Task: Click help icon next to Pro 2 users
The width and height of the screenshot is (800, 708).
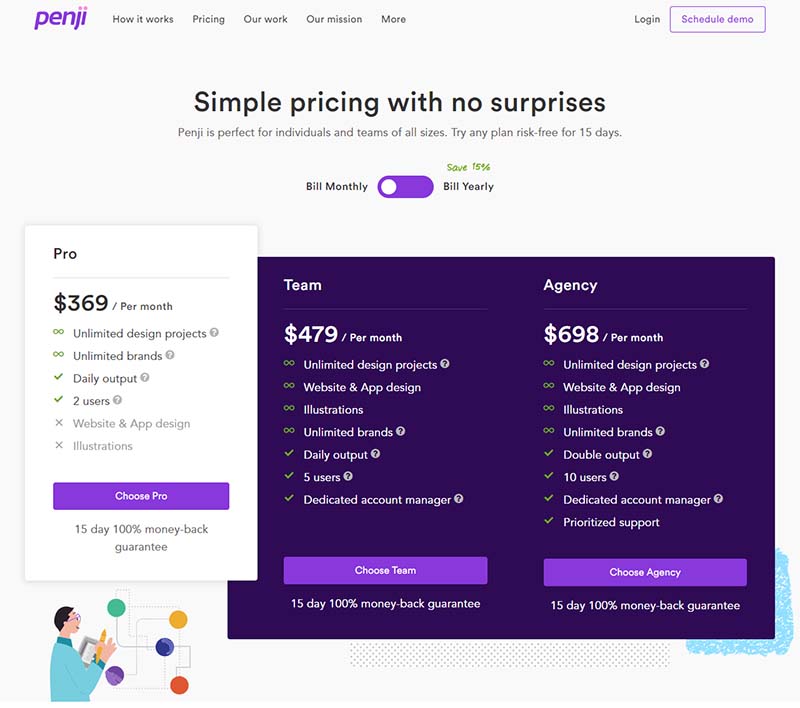Action: 117,400
